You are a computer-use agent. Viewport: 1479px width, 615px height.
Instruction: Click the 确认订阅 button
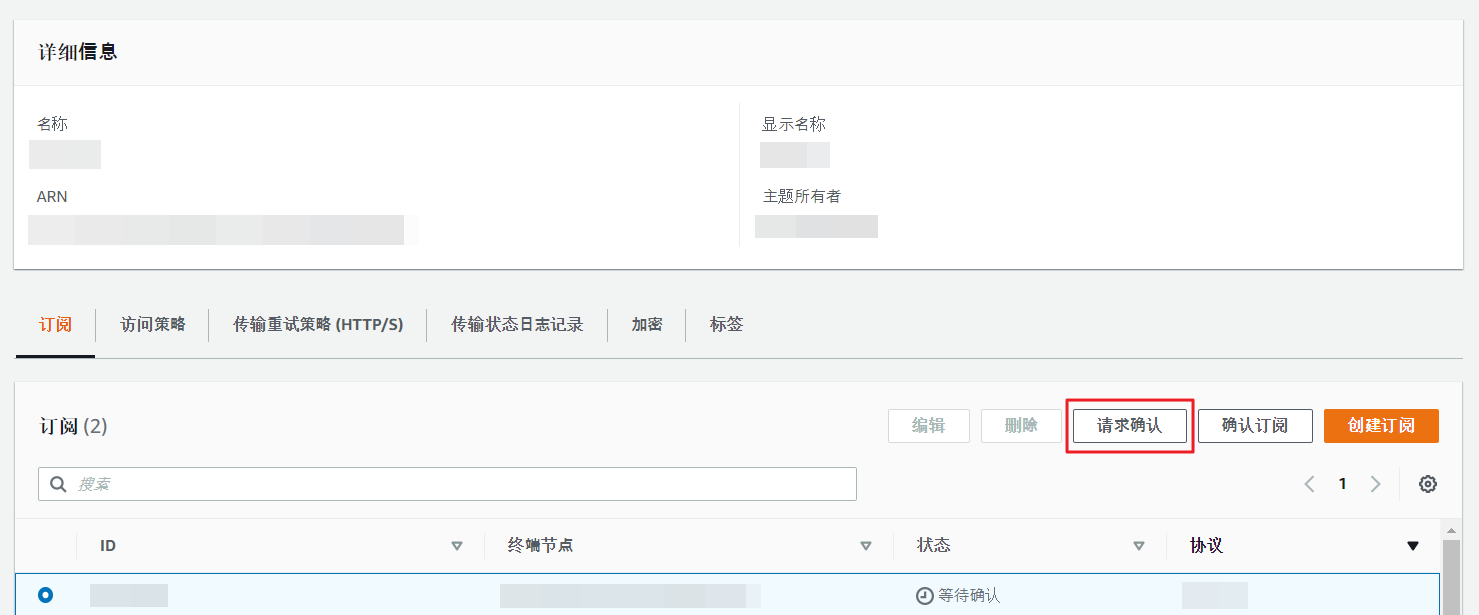point(1255,426)
